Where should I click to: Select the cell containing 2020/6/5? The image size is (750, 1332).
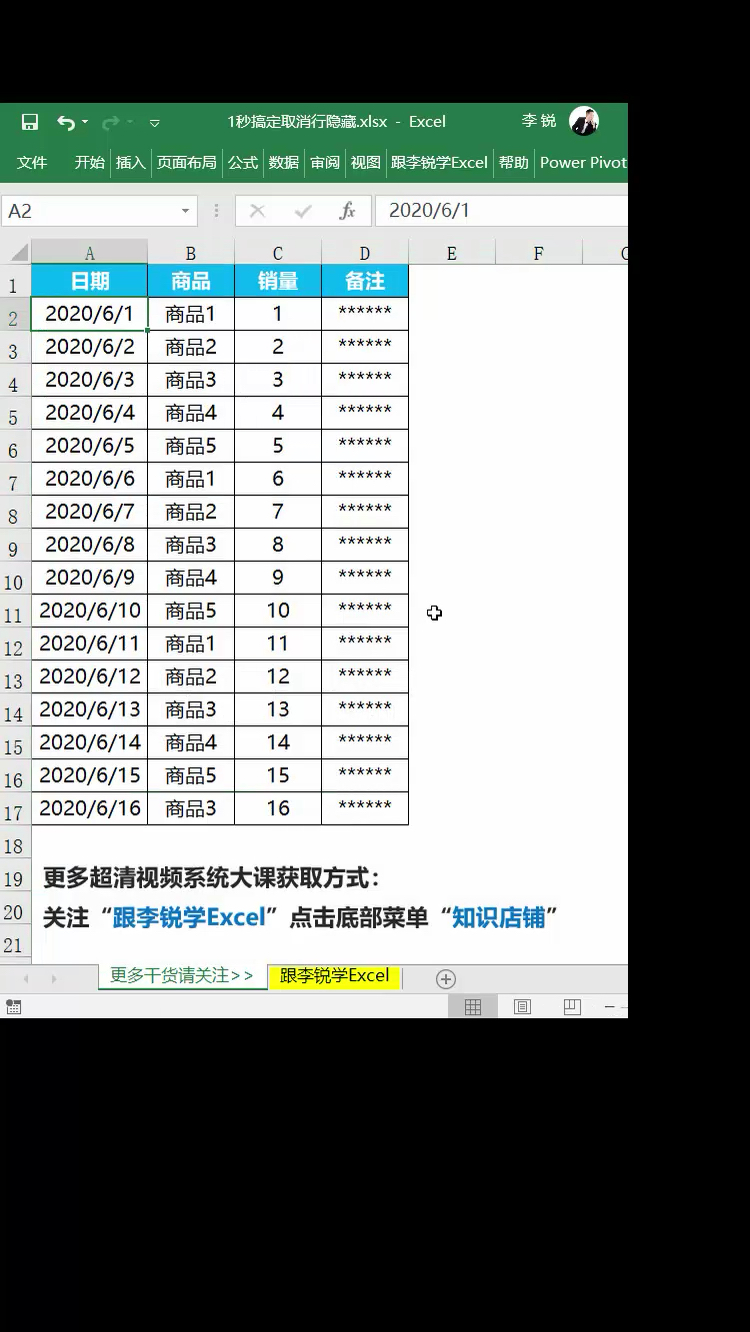click(89, 446)
